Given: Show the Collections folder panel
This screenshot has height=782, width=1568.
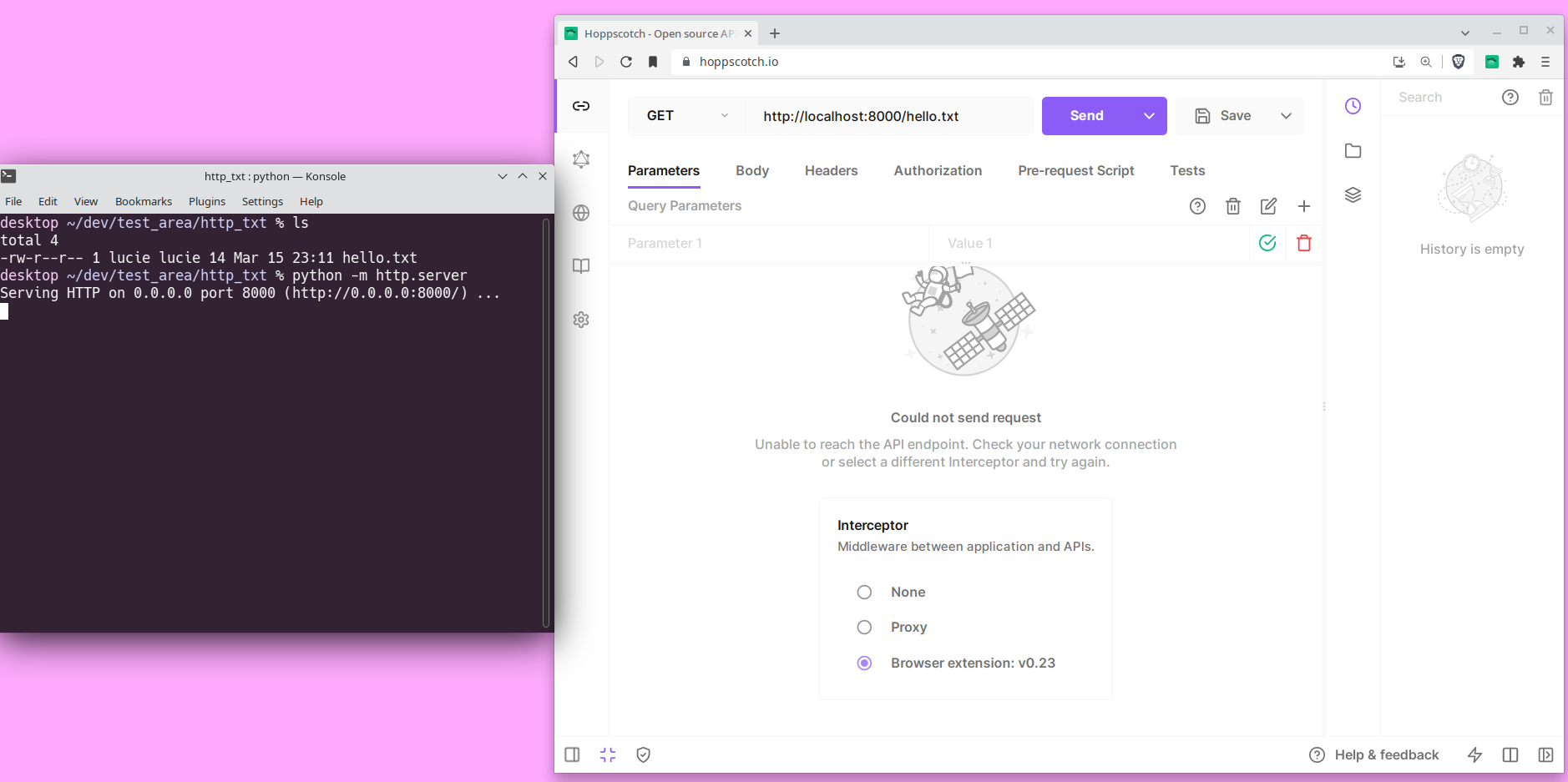Looking at the screenshot, I should [x=1353, y=151].
